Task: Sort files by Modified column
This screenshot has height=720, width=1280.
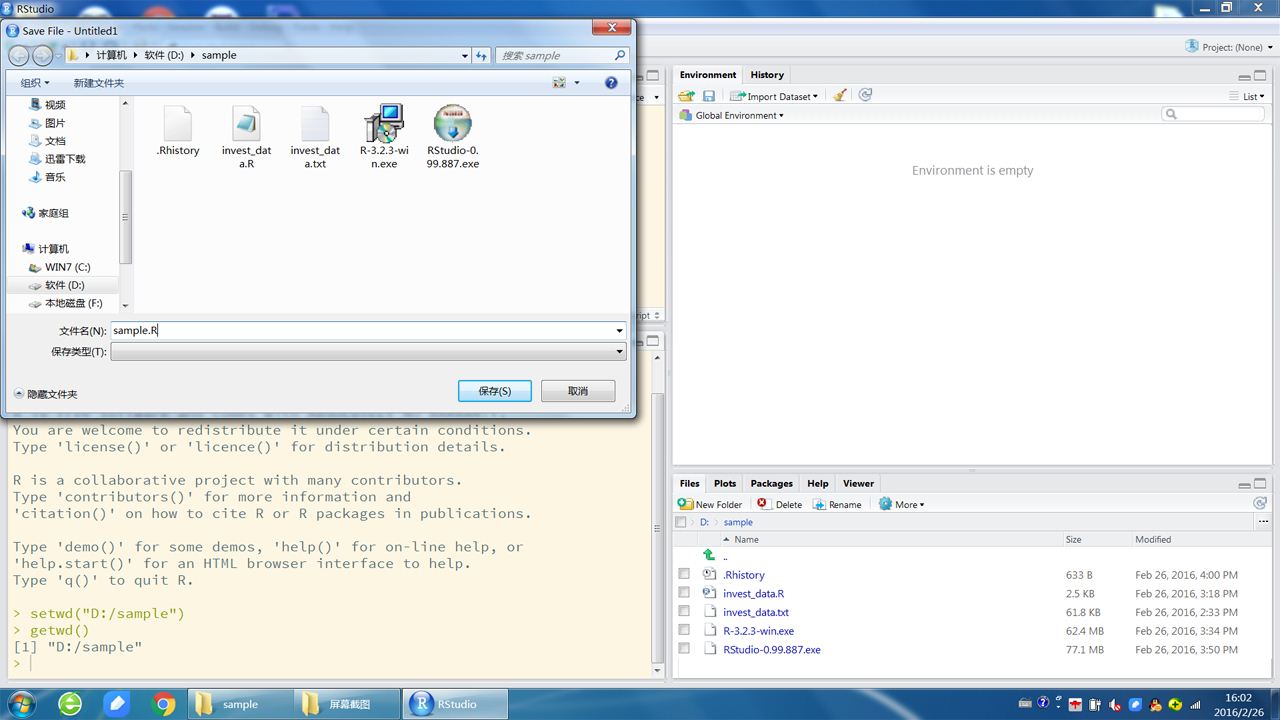Action: [x=1152, y=539]
